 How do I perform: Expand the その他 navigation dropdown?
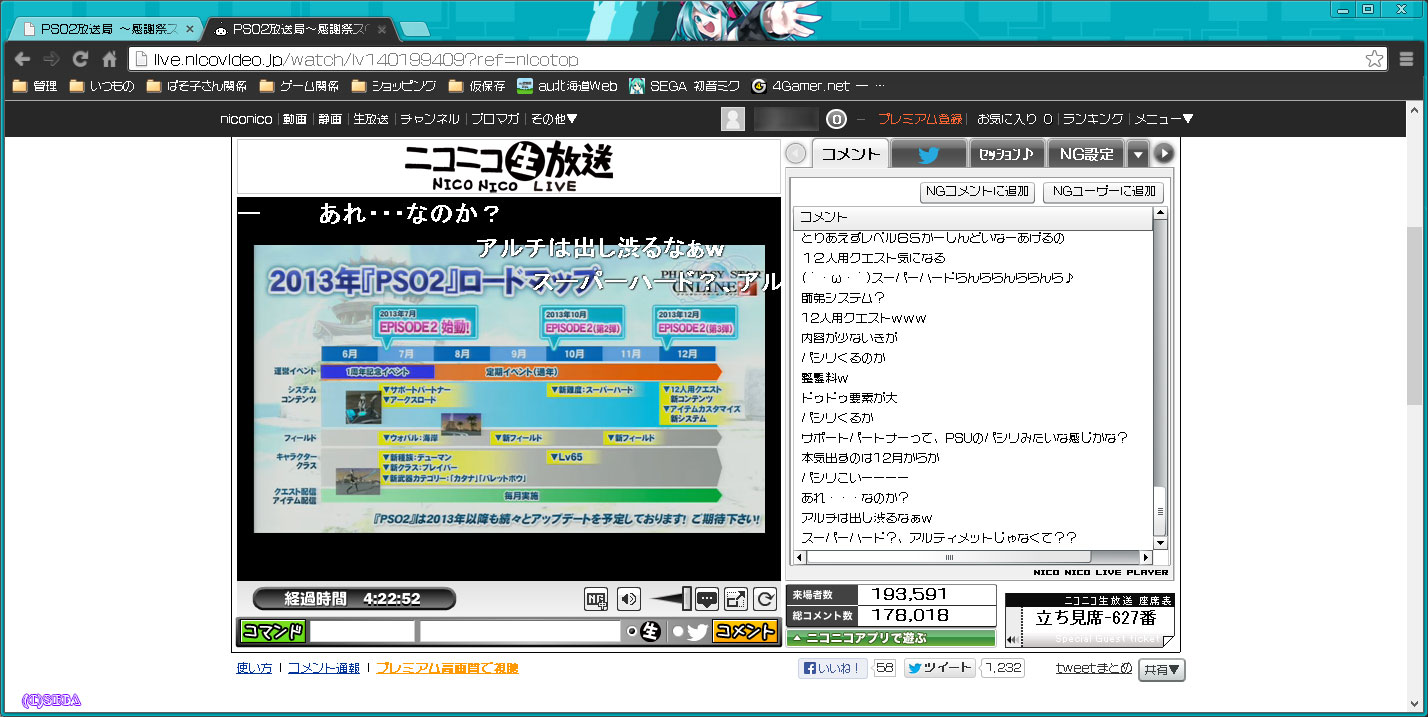tap(554, 119)
